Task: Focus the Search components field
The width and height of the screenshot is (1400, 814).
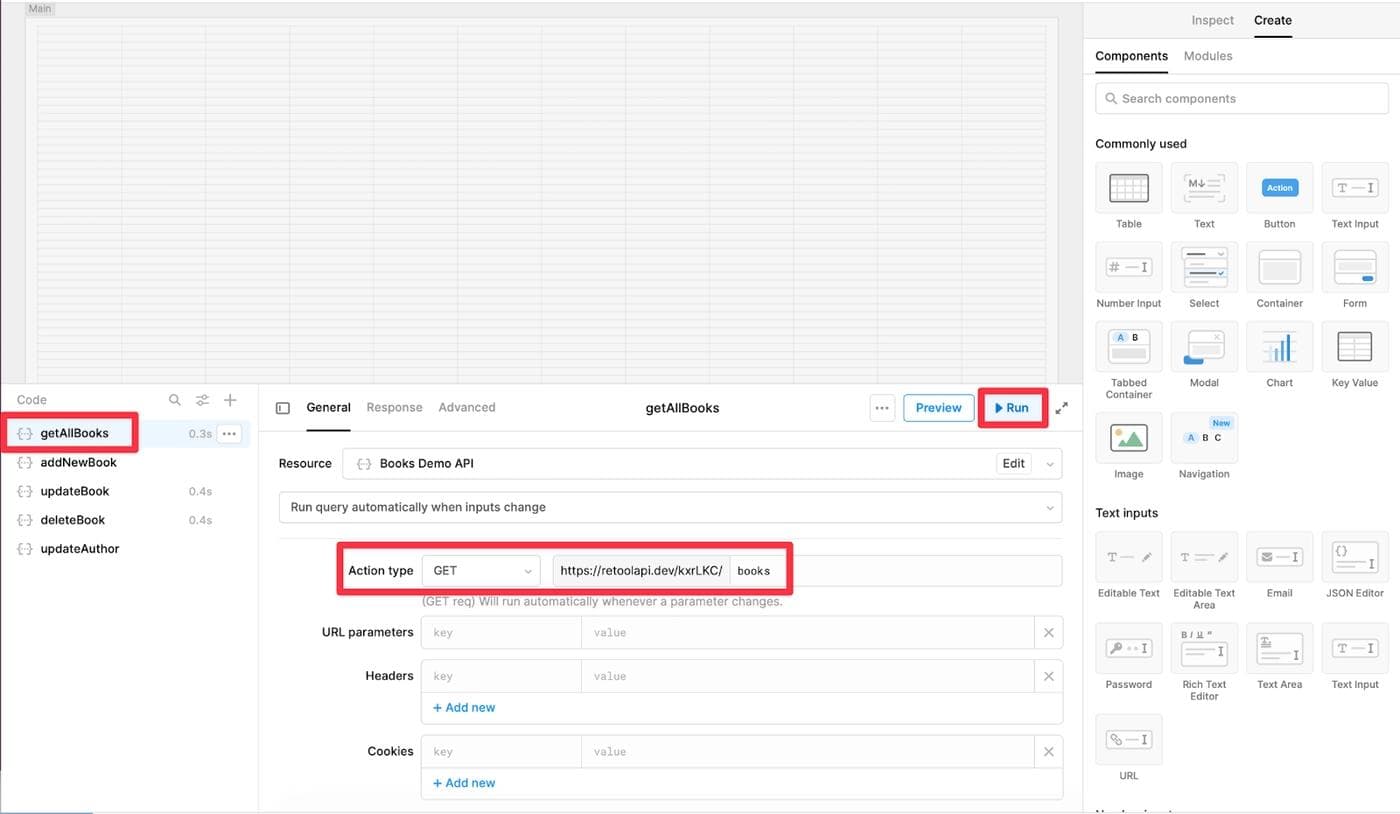Action: 1241,98
